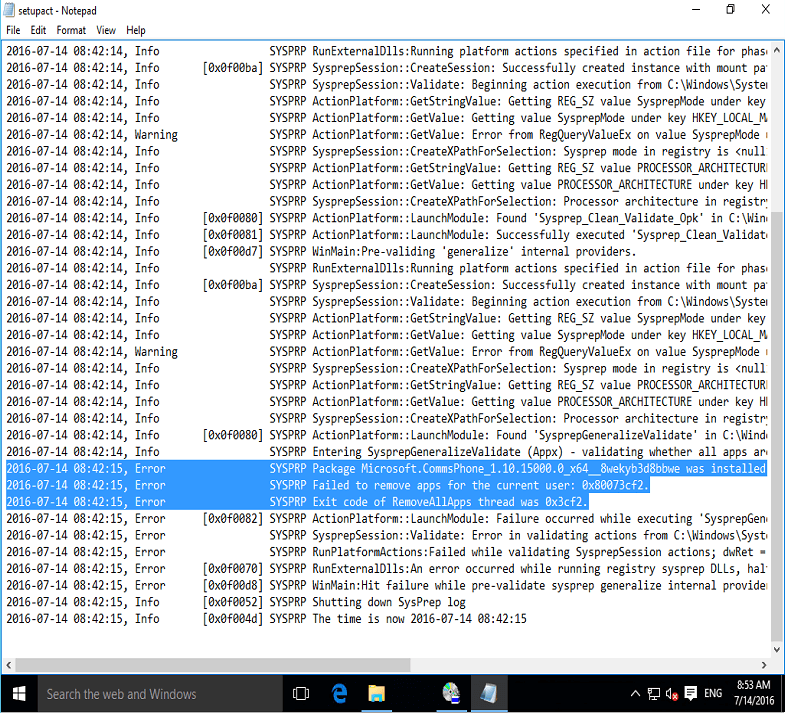The image size is (785, 713).
Task: Click 'SysprepSession::Validate: Error in validating' line
Action: point(386,535)
